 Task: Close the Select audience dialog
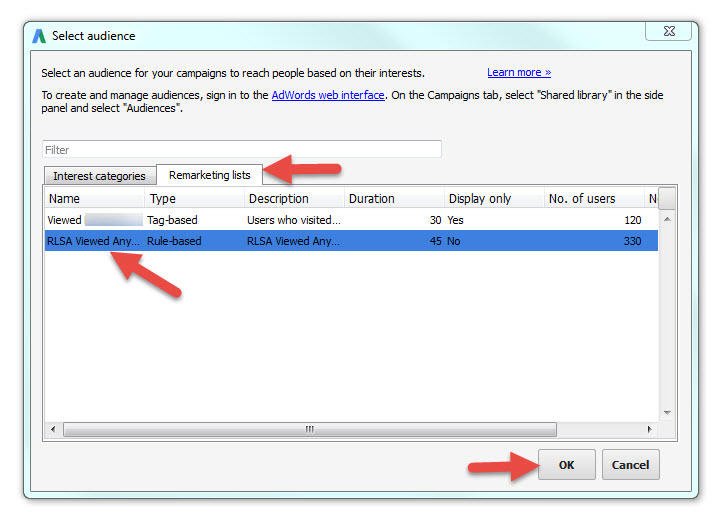click(x=669, y=31)
